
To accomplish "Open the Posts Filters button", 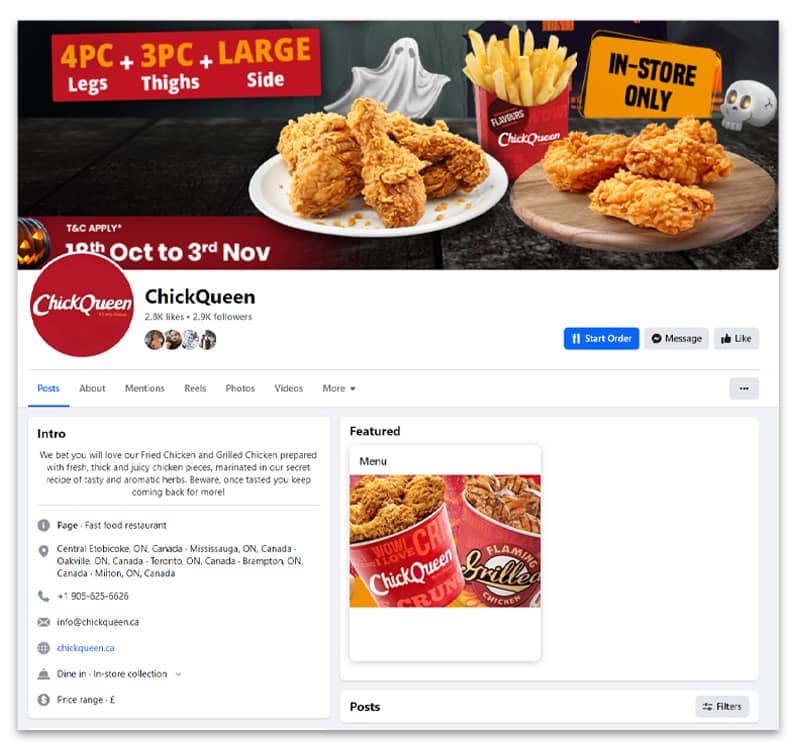I will [x=722, y=706].
